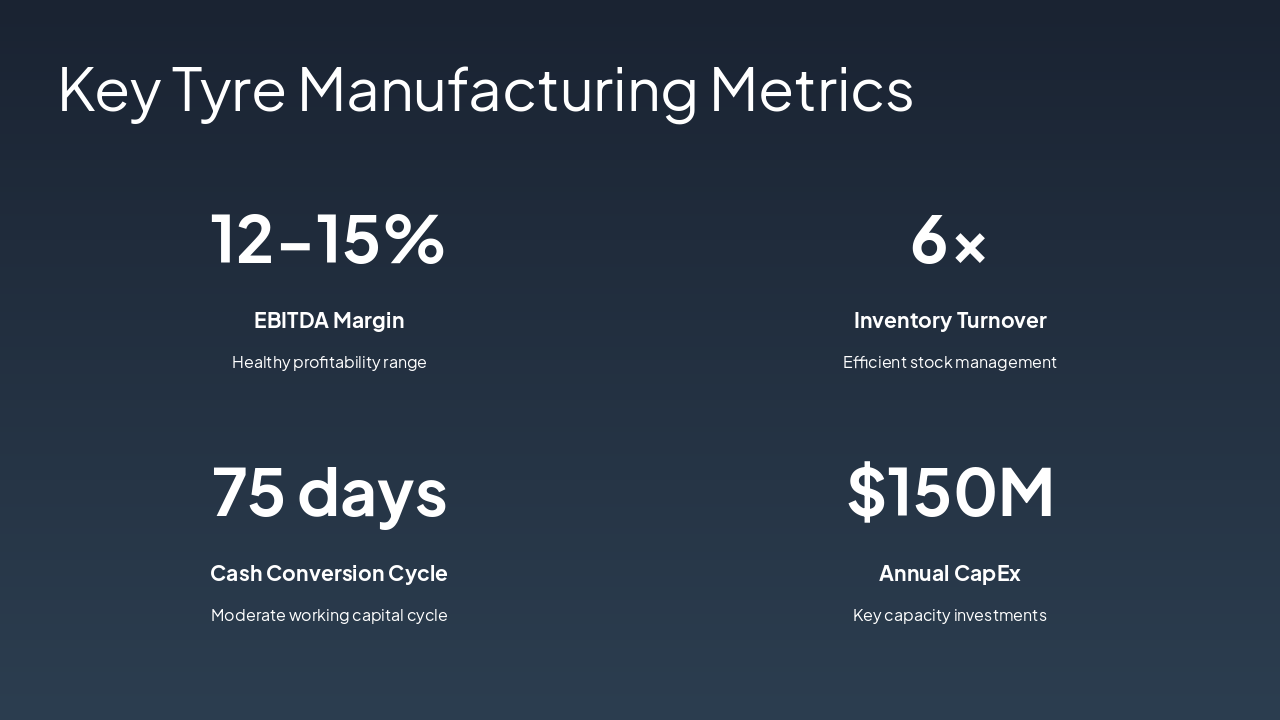This screenshot has height=720, width=1280.
Task: Select the "12–15%" metric value
Action: [328, 240]
